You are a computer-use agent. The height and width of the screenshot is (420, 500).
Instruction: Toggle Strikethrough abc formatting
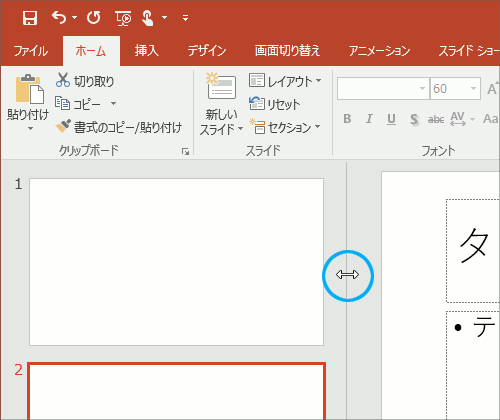(436, 119)
